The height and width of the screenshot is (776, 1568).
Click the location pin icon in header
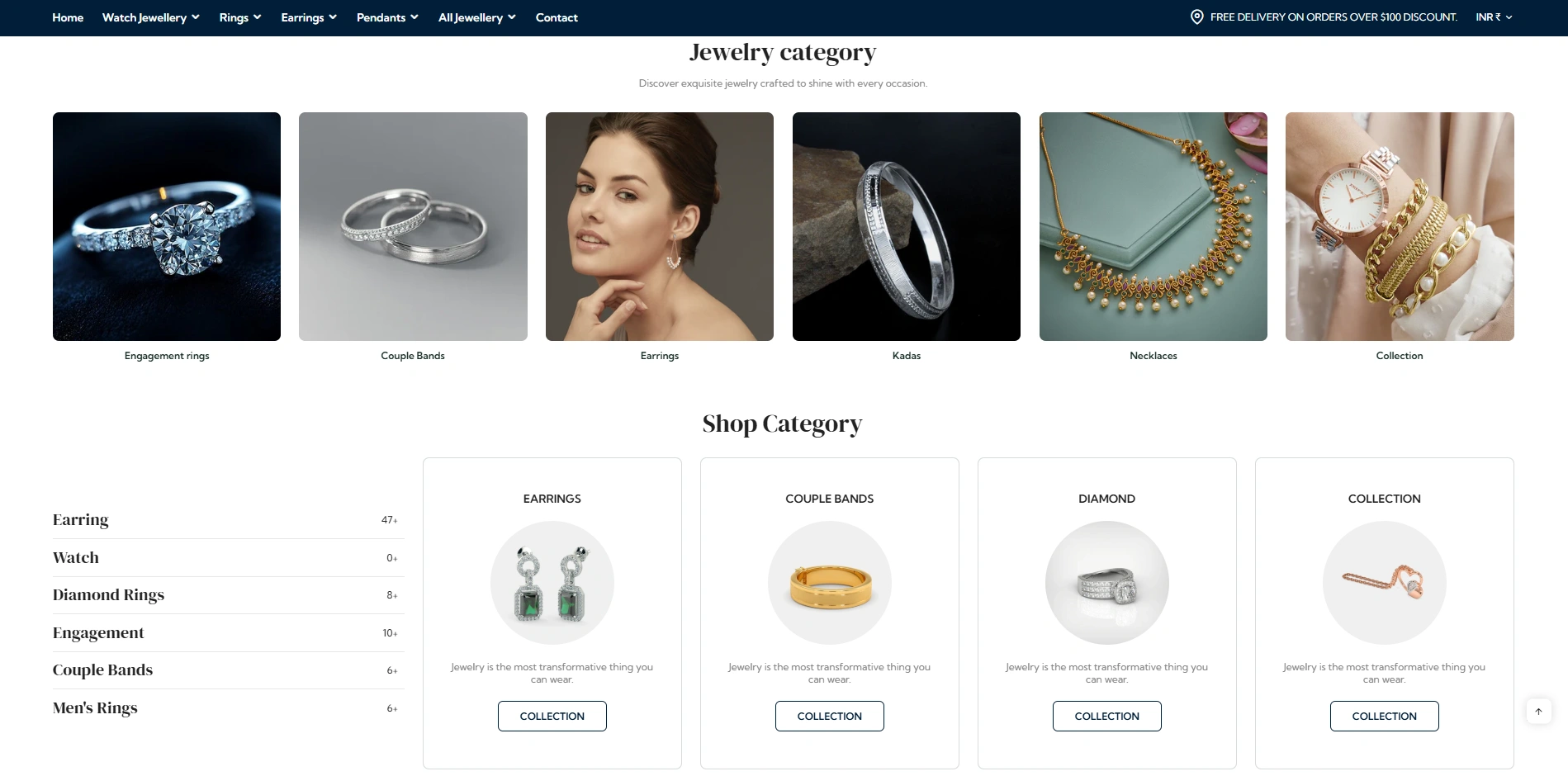pos(1196,17)
